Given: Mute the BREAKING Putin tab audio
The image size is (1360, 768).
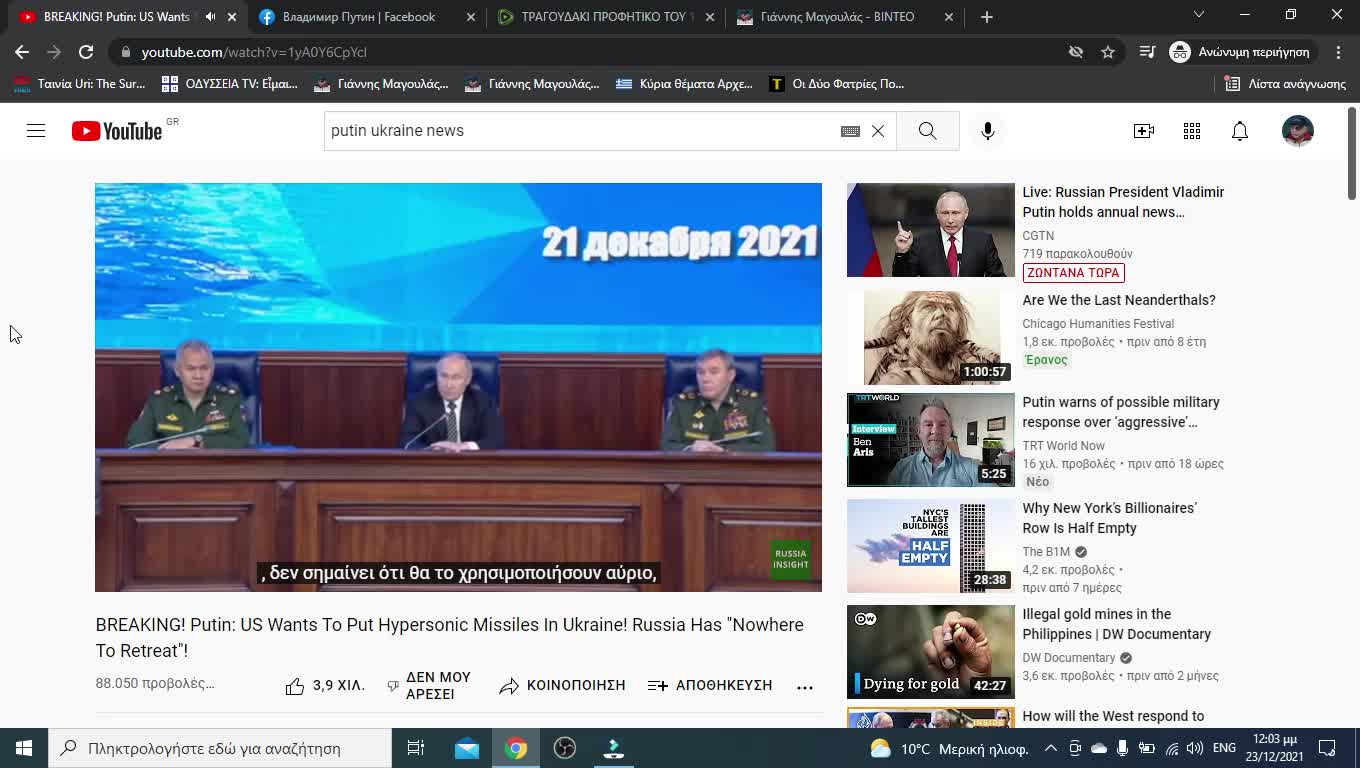Looking at the screenshot, I should click(x=210, y=17).
